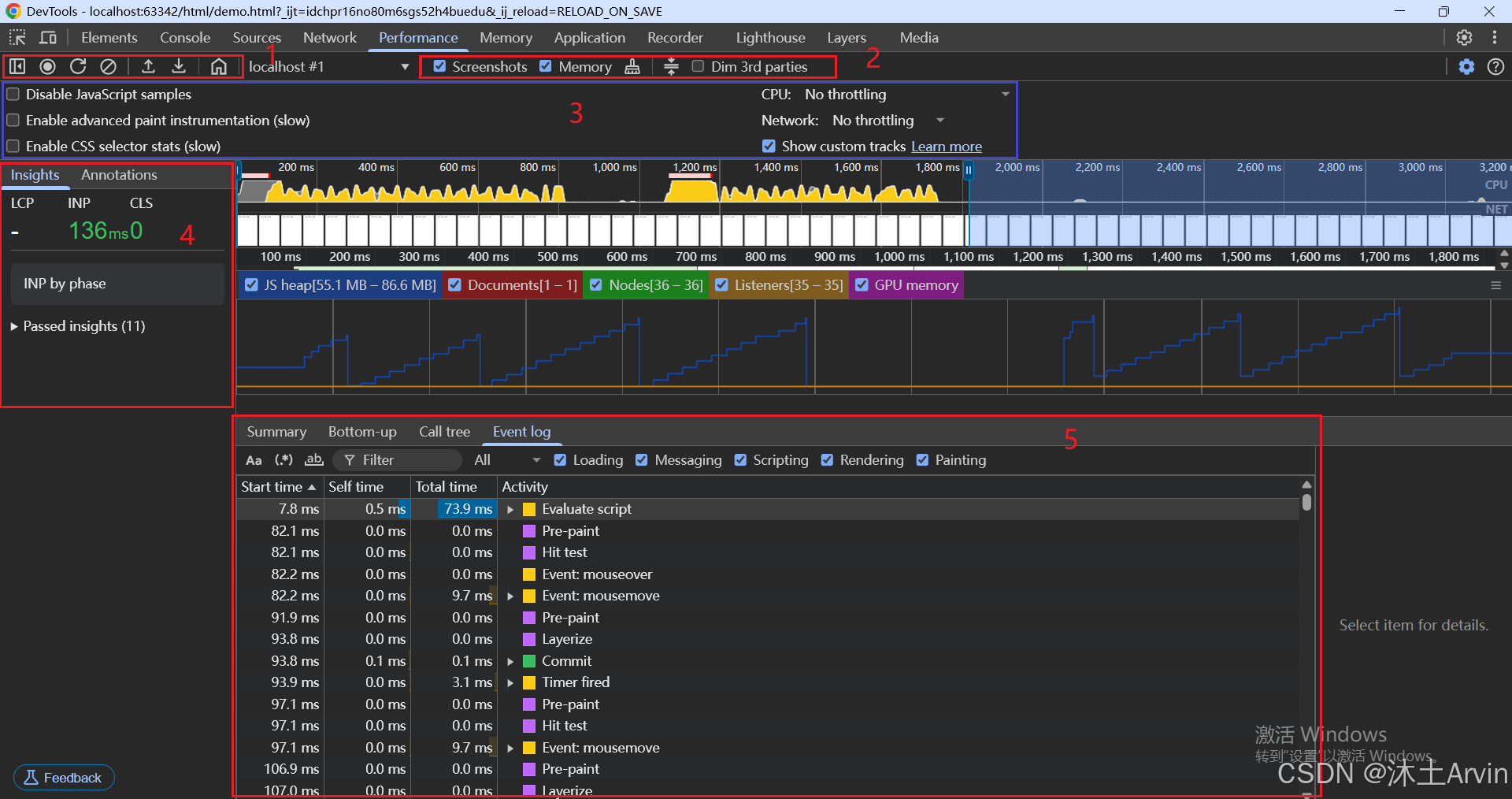Uncheck the Messaging filter checkbox

[x=642, y=460]
